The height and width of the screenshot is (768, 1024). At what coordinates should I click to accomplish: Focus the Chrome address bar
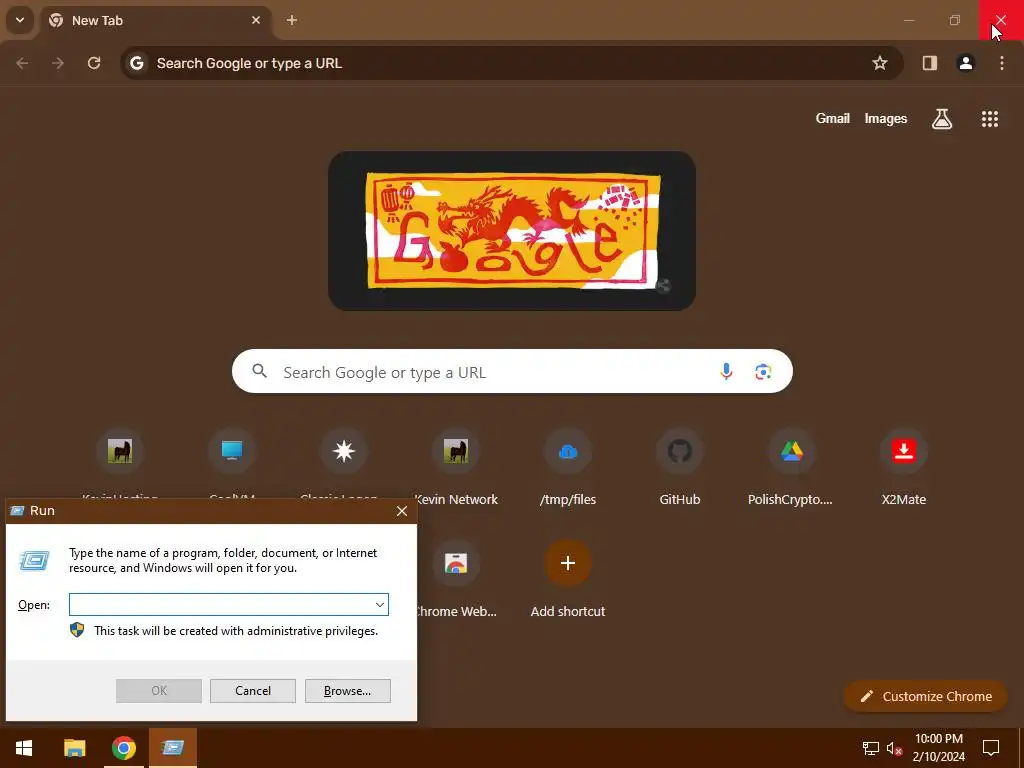click(511, 63)
